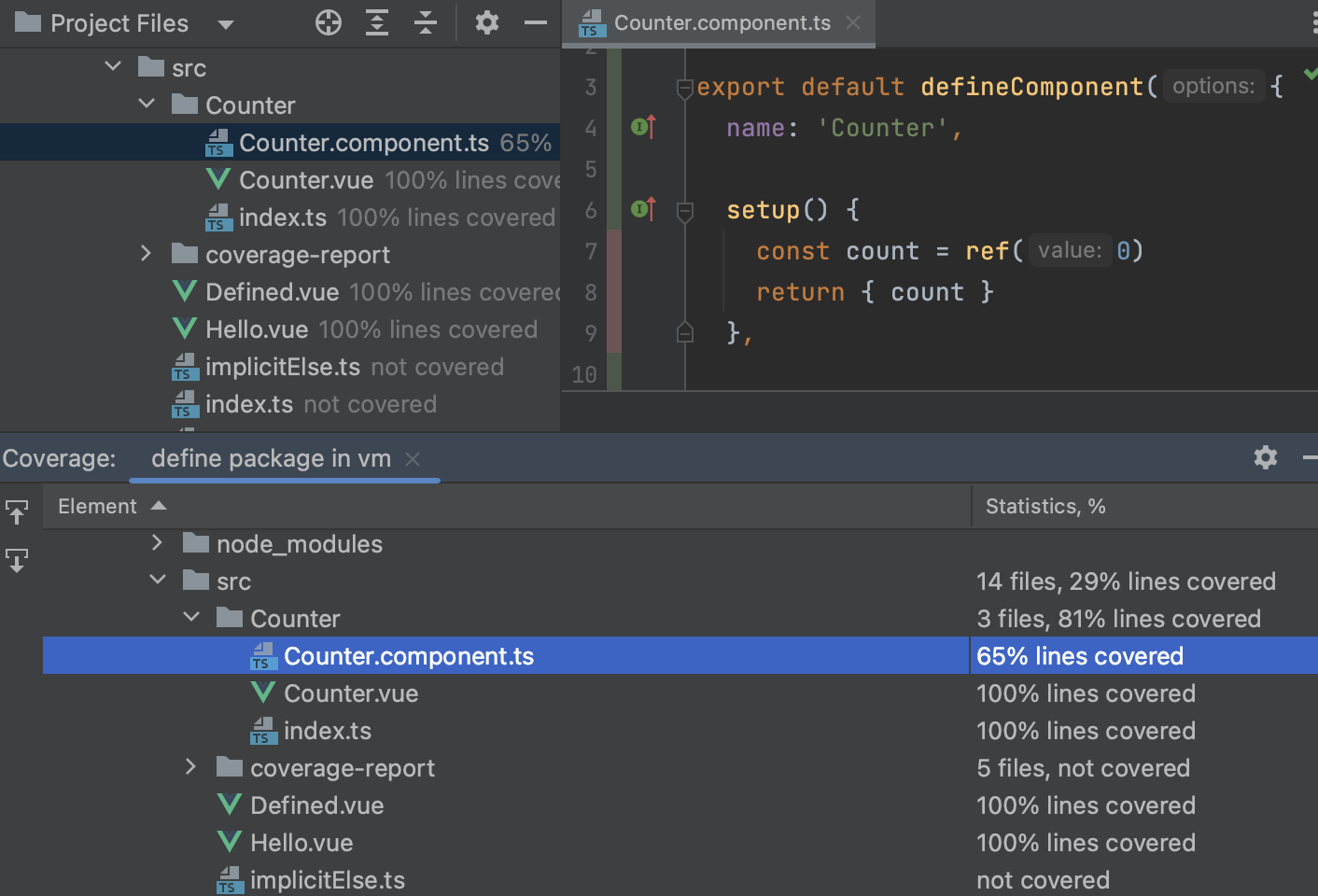Click the overrides gutter icon beside setup()

[641, 209]
